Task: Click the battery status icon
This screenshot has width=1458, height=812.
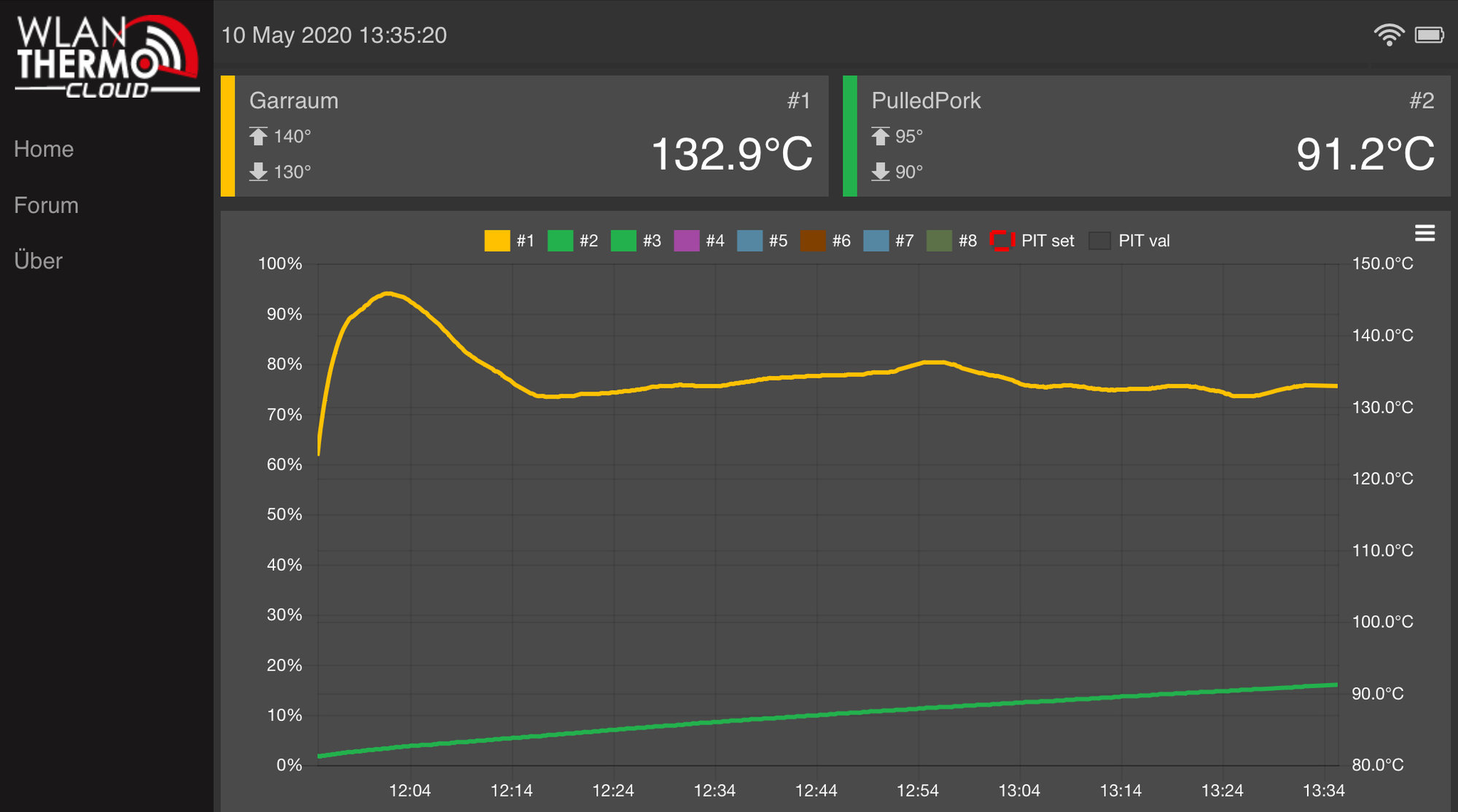Action: click(1430, 35)
